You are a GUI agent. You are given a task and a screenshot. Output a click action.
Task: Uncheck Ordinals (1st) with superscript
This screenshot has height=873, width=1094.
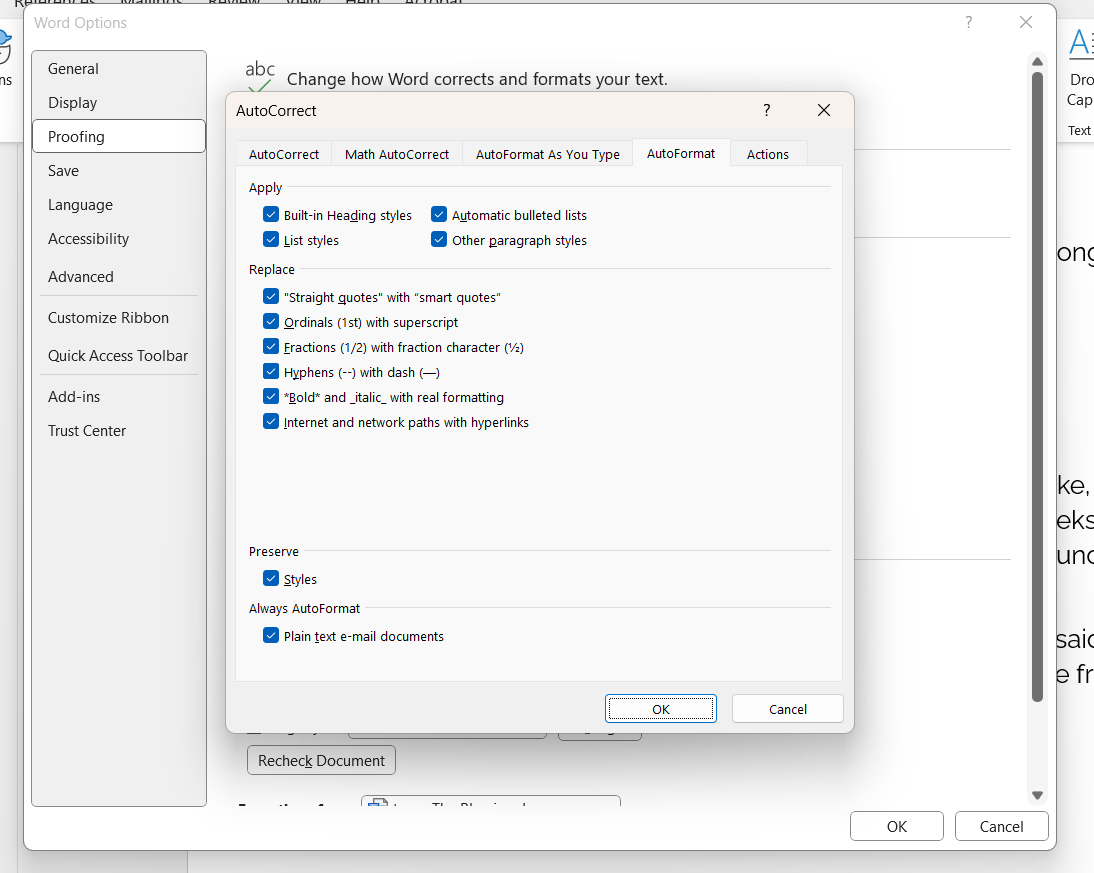[271, 322]
